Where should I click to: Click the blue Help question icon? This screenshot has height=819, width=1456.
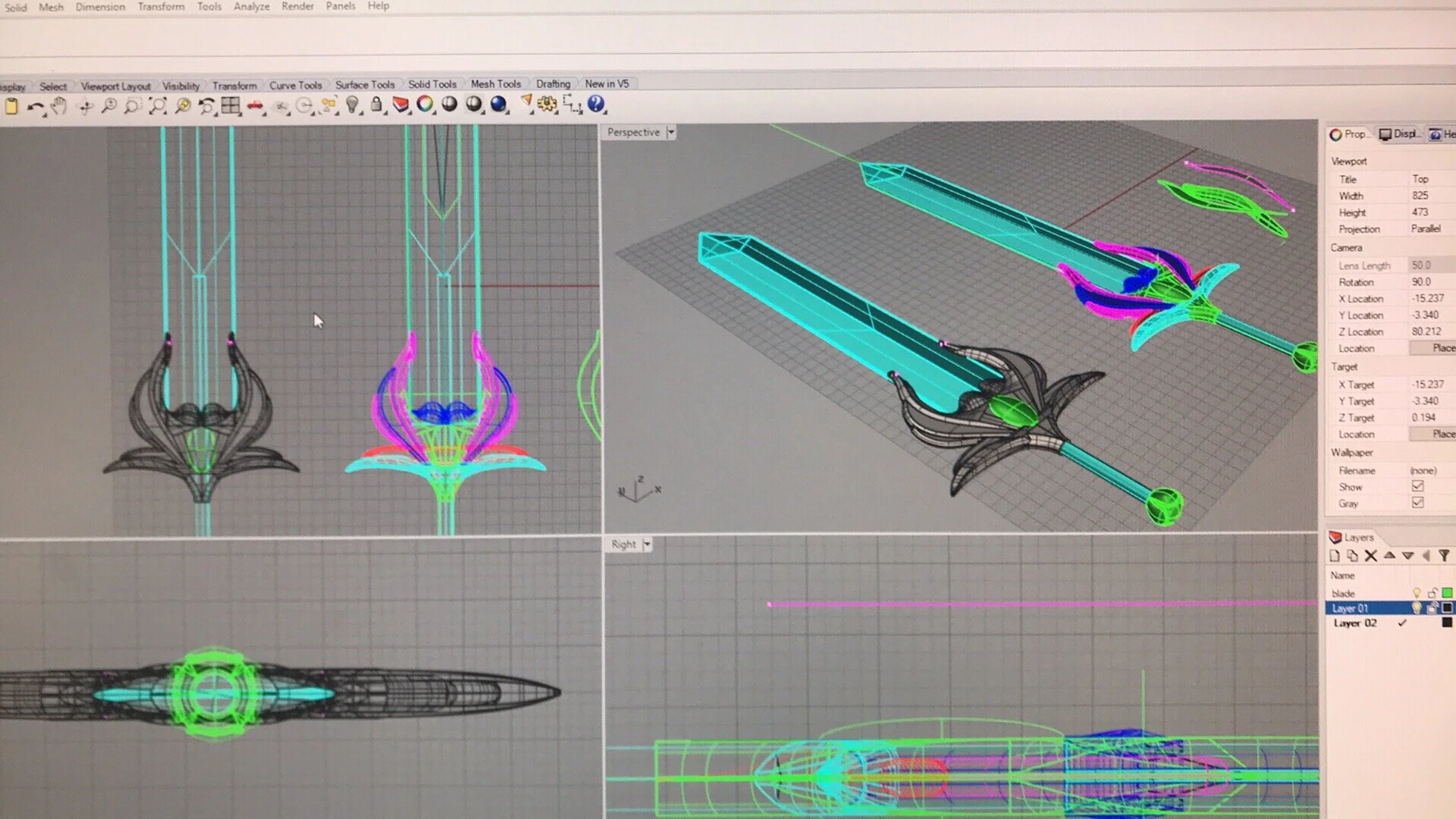click(x=596, y=104)
